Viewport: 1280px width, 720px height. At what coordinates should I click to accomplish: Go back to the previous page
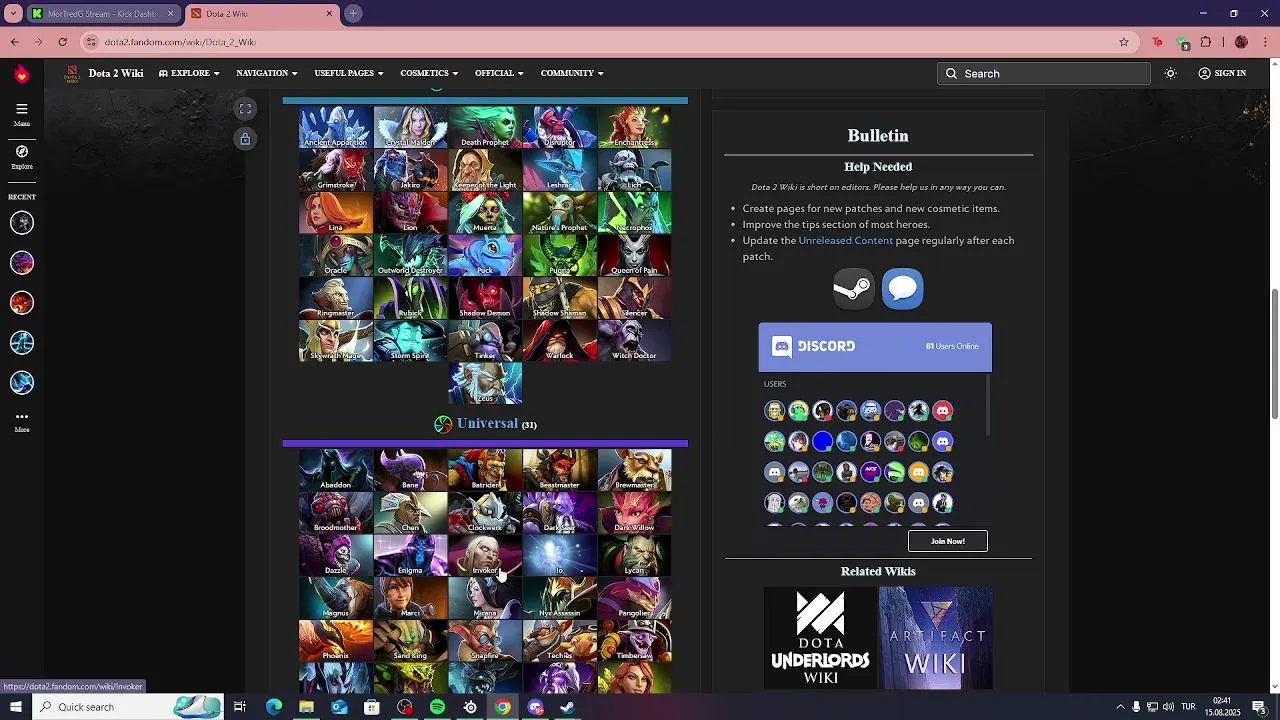[x=15, y=42]
